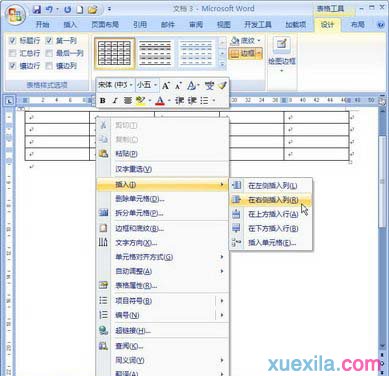Image resolution: width=389 pixels, height=376 pixels.
Task: Check the 最后一列 checkbox
Action: pyautogui.click(x=49, y=53)
